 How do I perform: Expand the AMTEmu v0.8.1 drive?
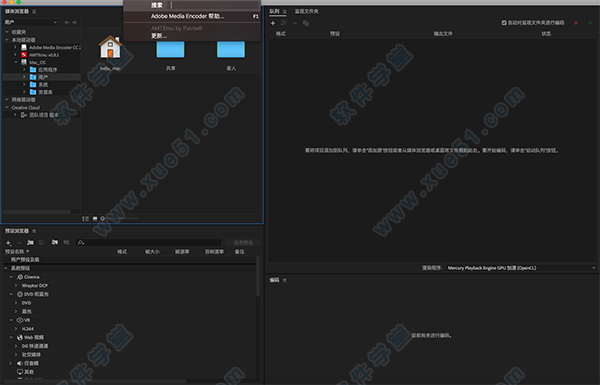click(x=15, y=55)
